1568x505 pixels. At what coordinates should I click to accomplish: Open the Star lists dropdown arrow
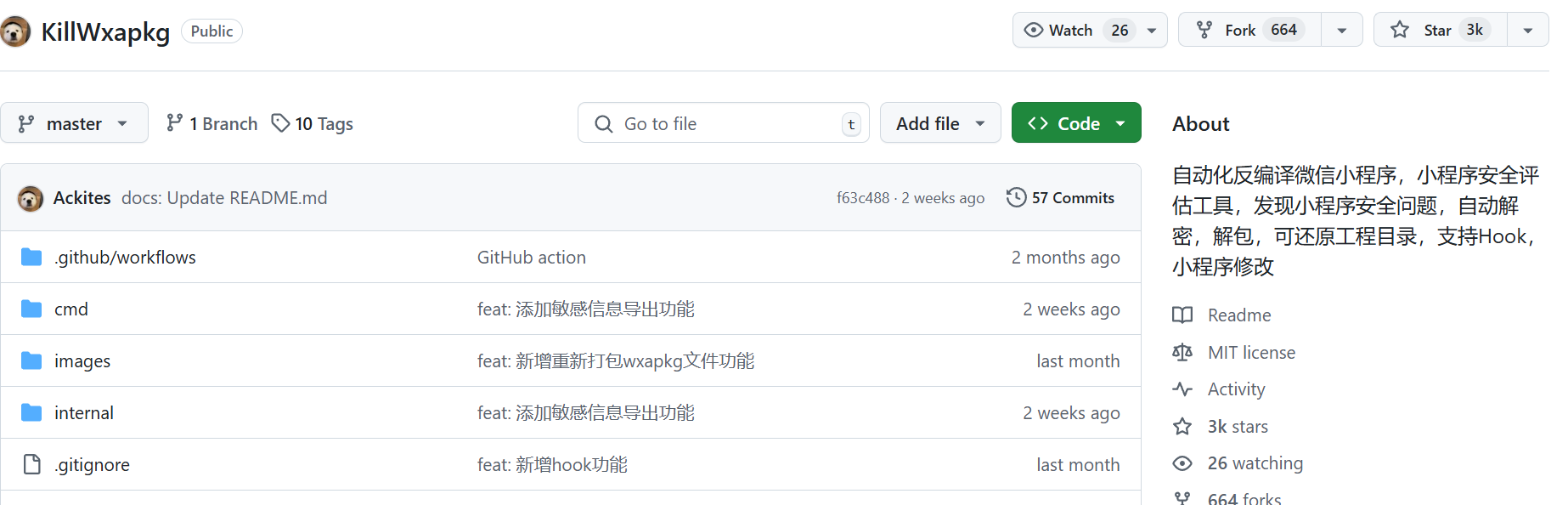[1528, 31]
